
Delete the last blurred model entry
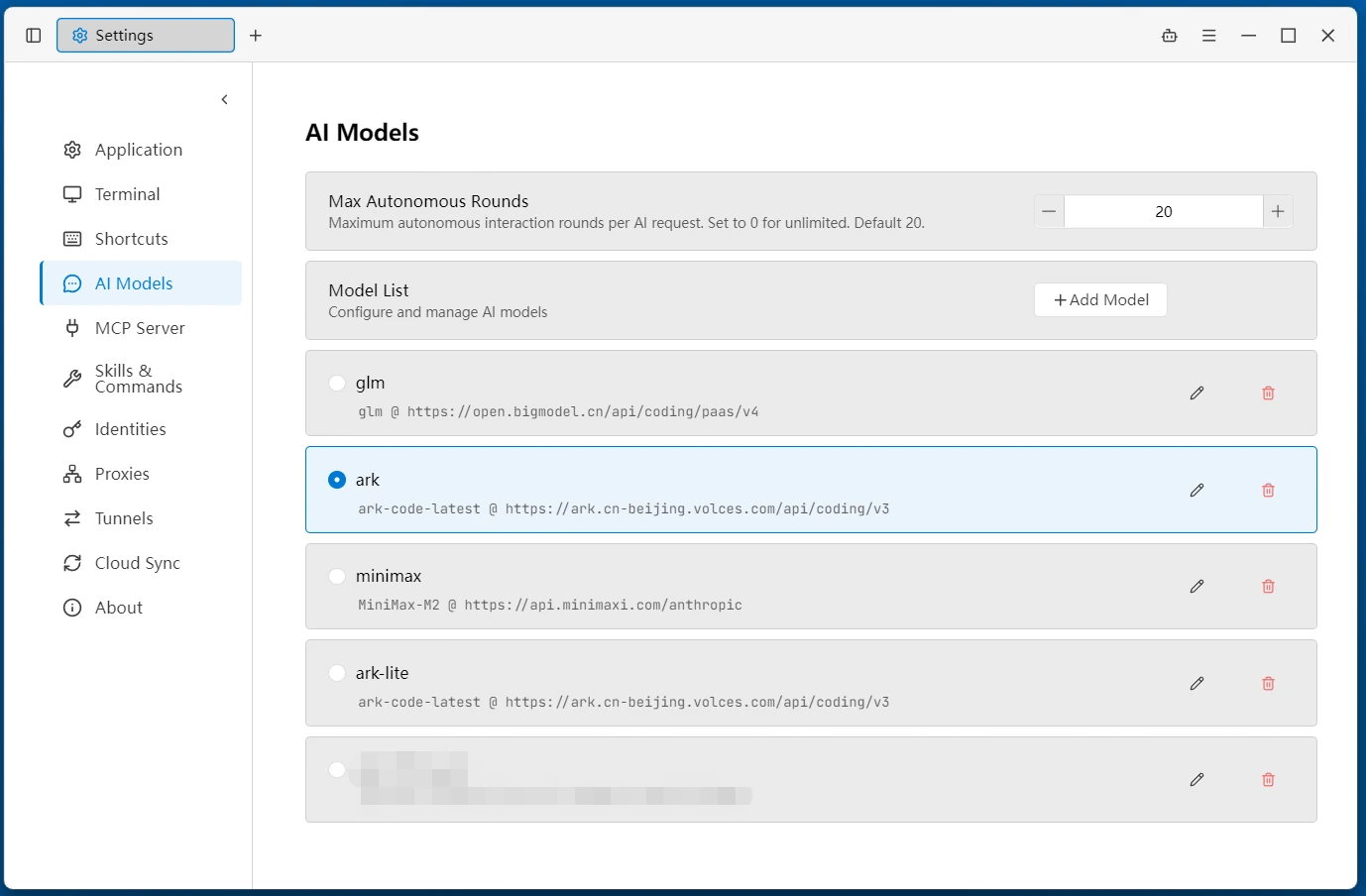pos(1268,780)
